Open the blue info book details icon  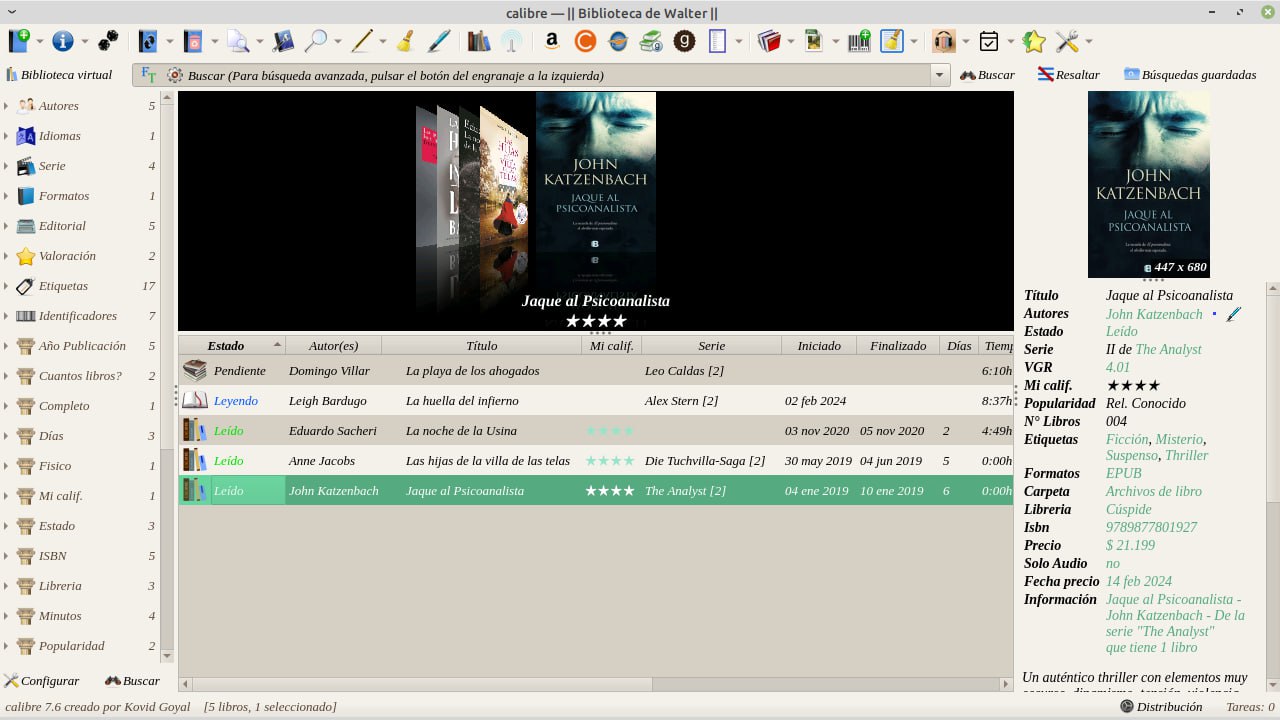[x=63, y=41]
